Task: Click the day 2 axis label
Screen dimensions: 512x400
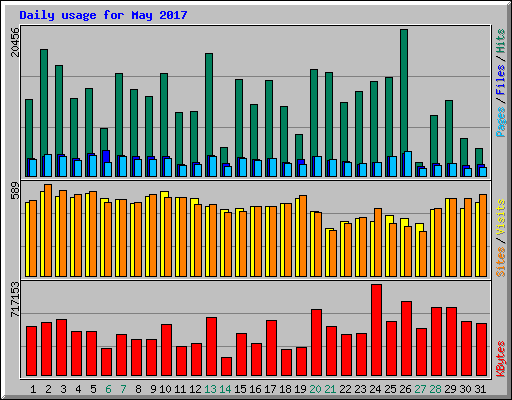Action: (x=48, y=389)
